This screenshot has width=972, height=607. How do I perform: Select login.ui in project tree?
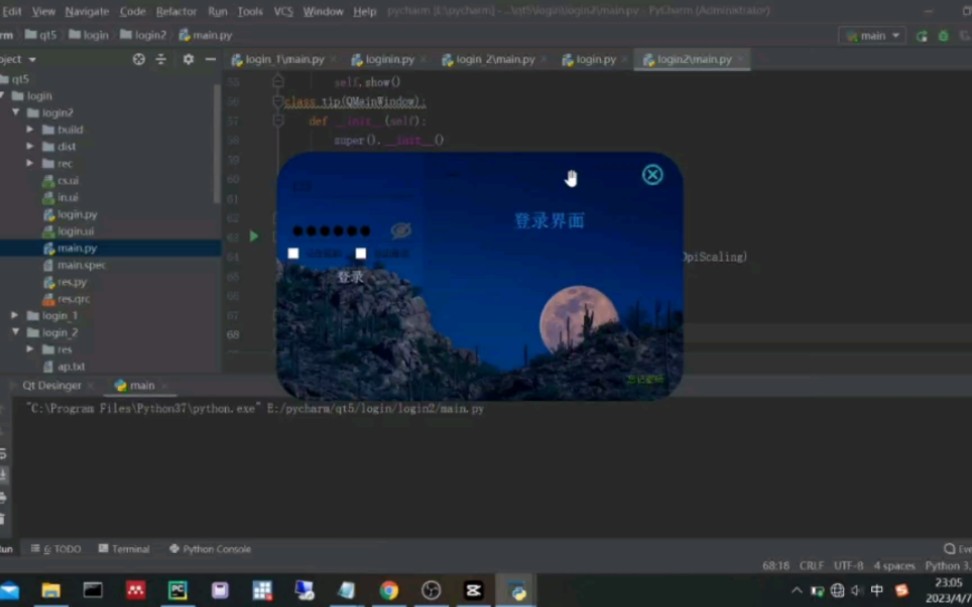(76, 231)
